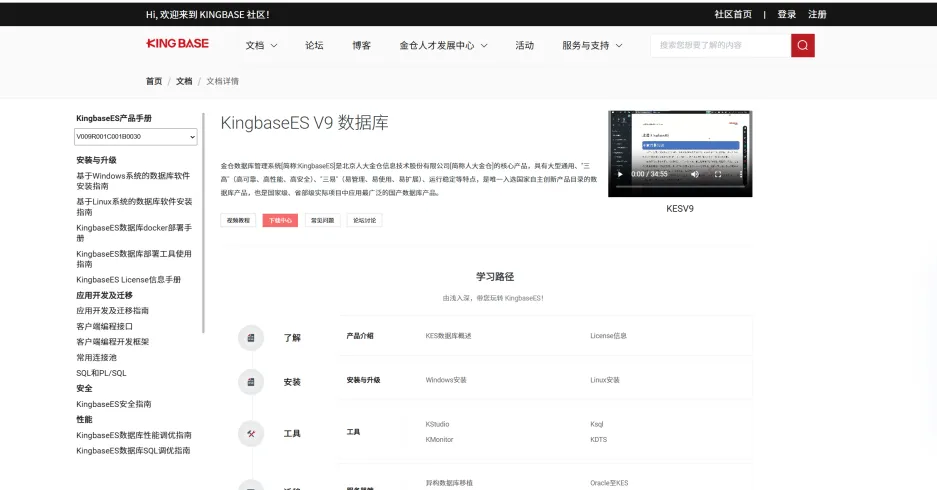This screenshot has height=490, width=937.
Task: Expand the 服务与支持 menu
Action: pyautogui.click(x=592, y=45)
